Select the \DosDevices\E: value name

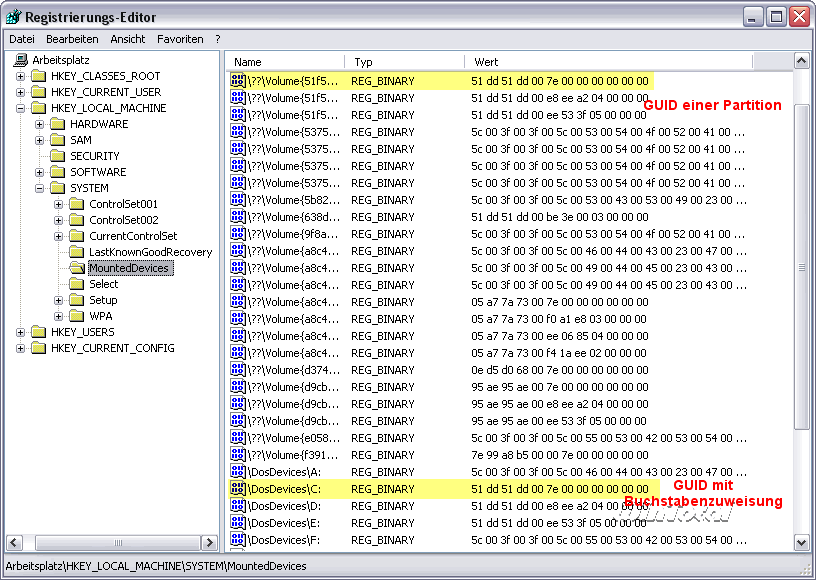pos(284,523)
